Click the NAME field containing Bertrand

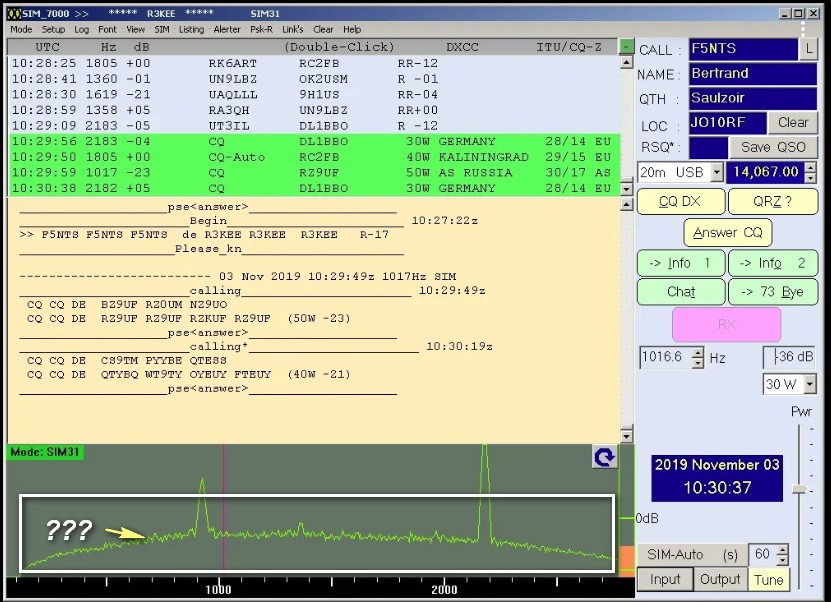[x=753, y=74]
